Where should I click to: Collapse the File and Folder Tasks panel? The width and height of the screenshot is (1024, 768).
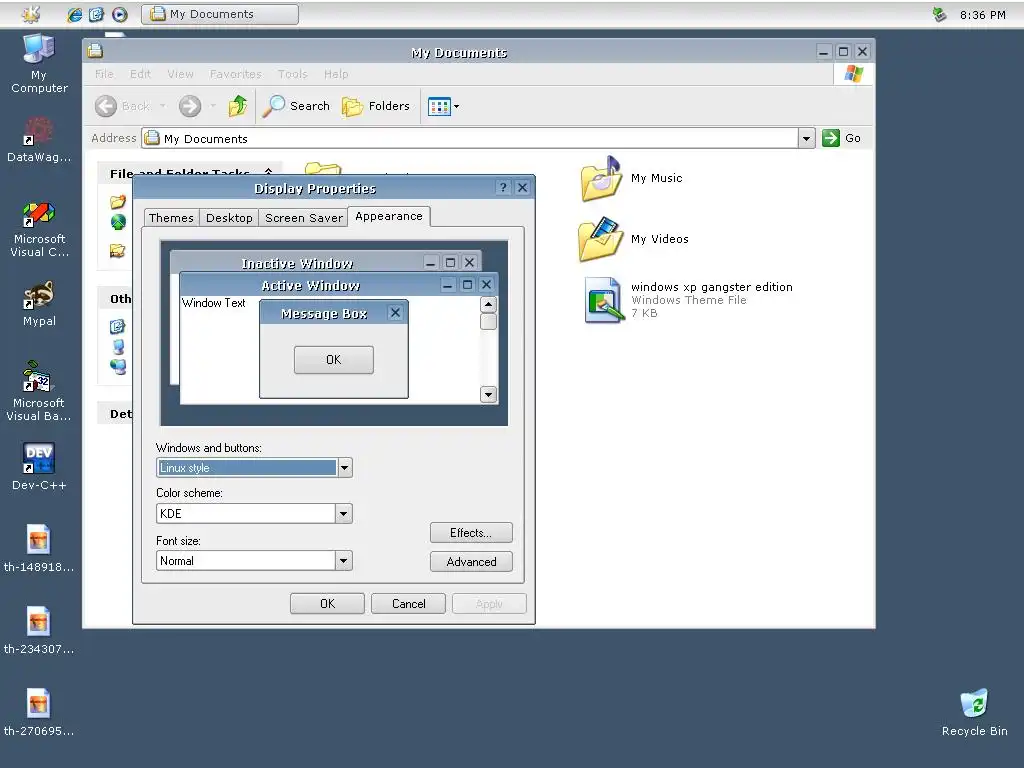268,171
